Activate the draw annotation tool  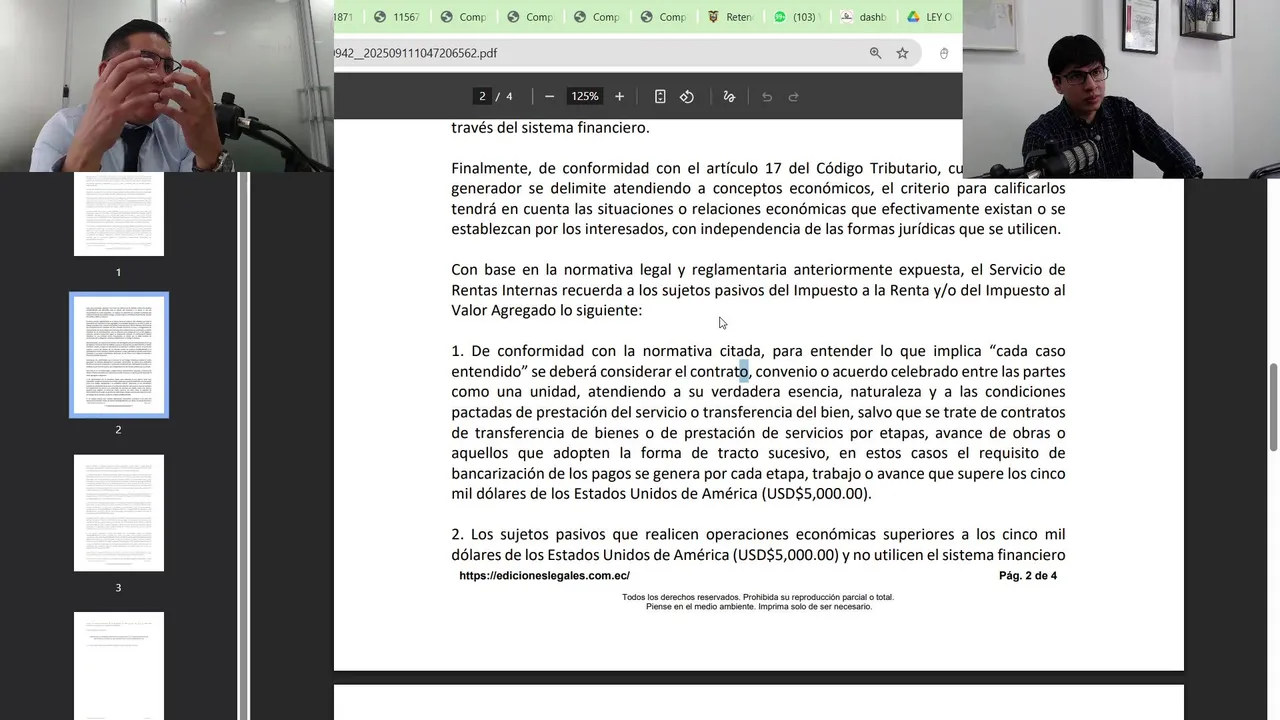[x=729, y=96]
